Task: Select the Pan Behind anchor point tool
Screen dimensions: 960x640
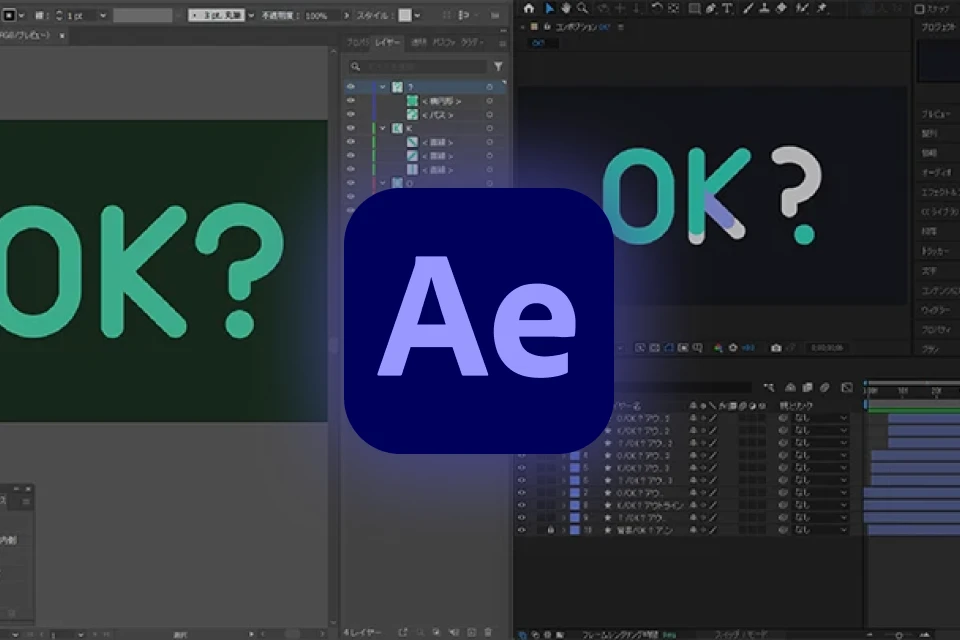Action: [673, 8]
